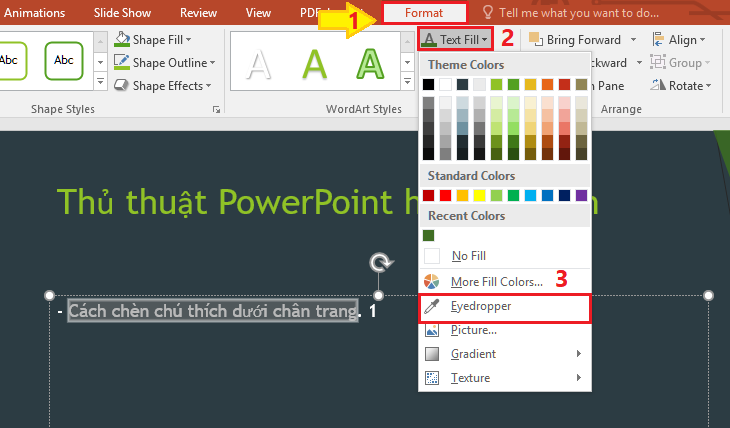730x428 pixels.
Task: Open the Animations tab
Action: [34, 13]
